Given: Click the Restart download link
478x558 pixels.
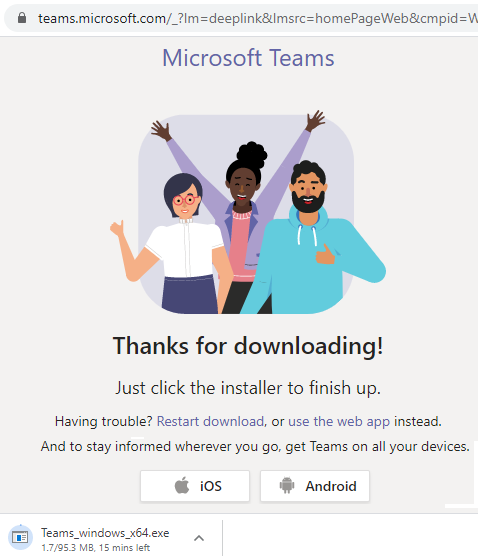Looking at the screenshot, I should [210, 421].
